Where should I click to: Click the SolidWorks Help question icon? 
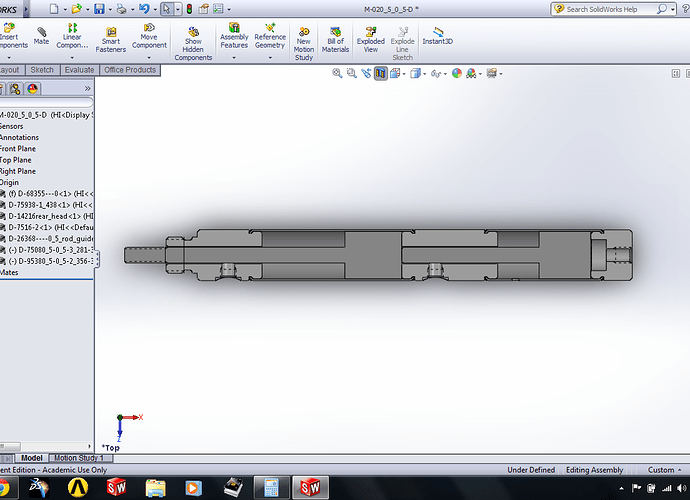point(686,9)
